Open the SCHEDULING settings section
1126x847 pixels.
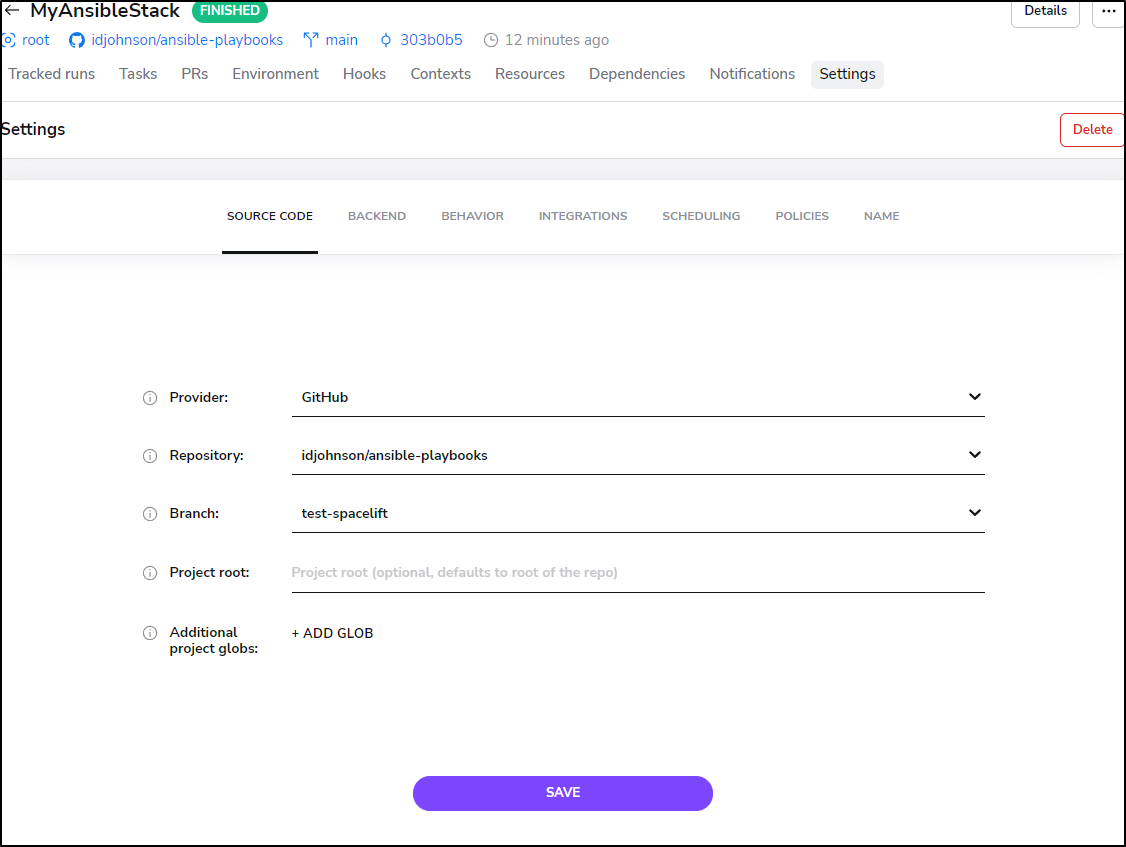click(701, 216)
